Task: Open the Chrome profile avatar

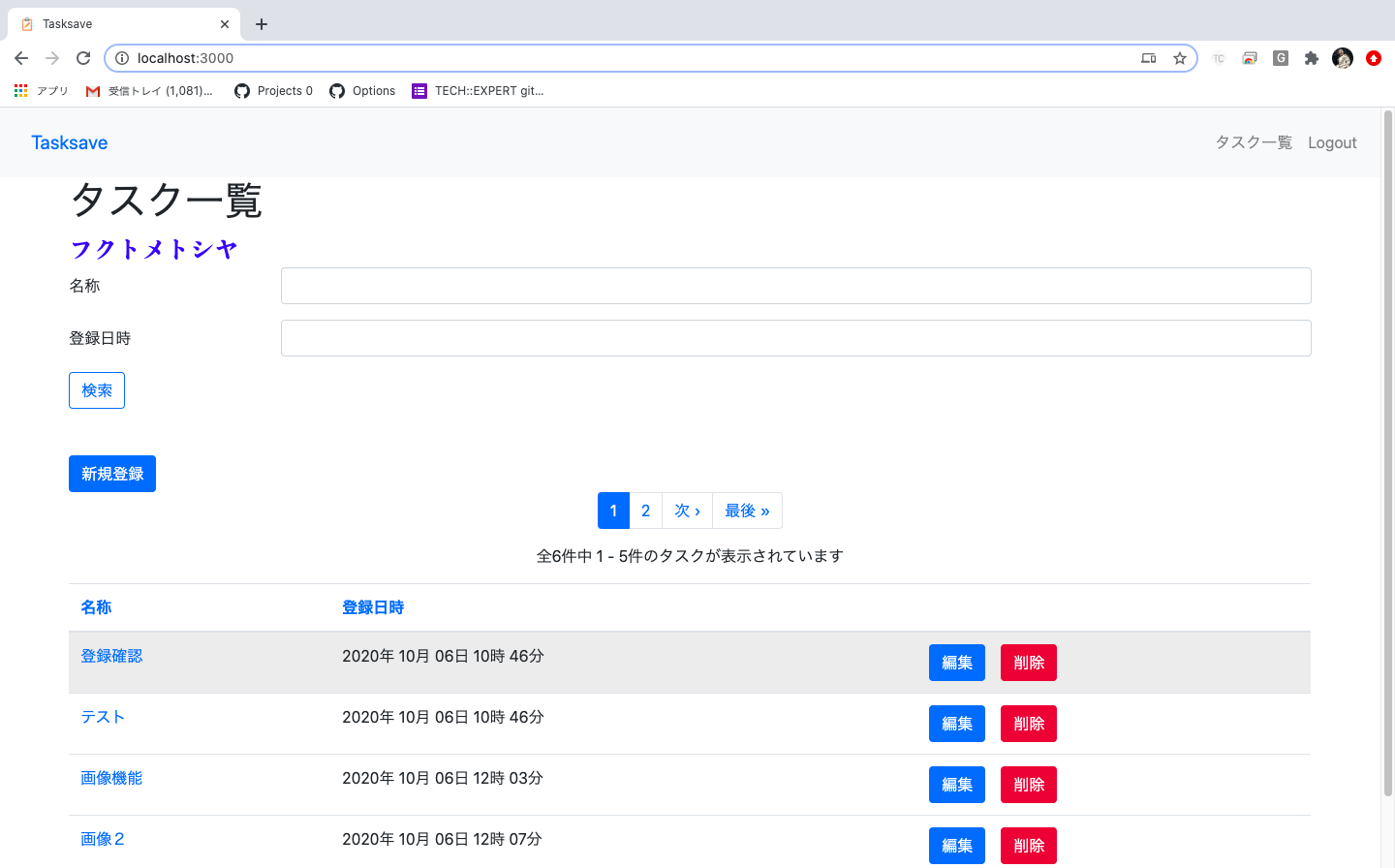Action: (x=1343, y=58)
